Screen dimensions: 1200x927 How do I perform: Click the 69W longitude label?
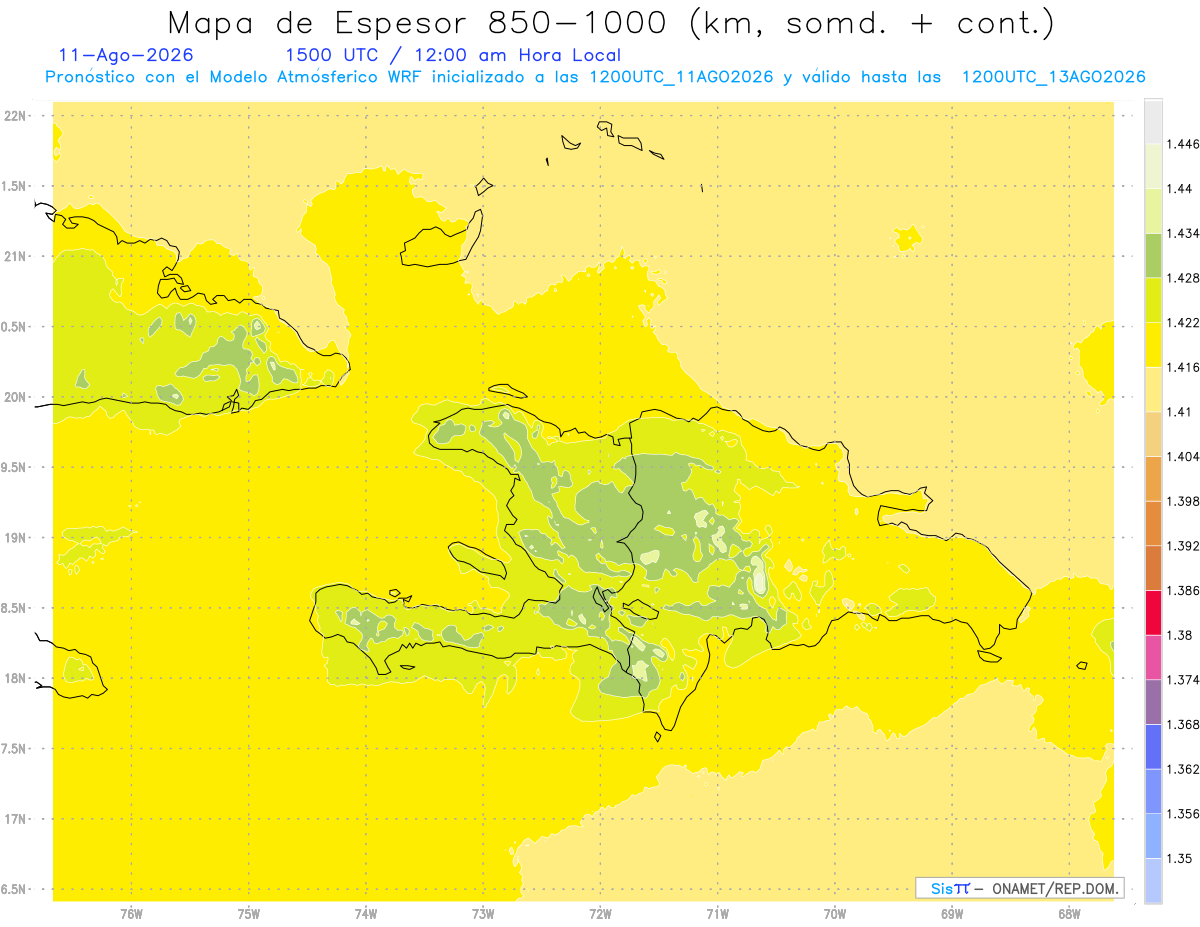(952, 915)
